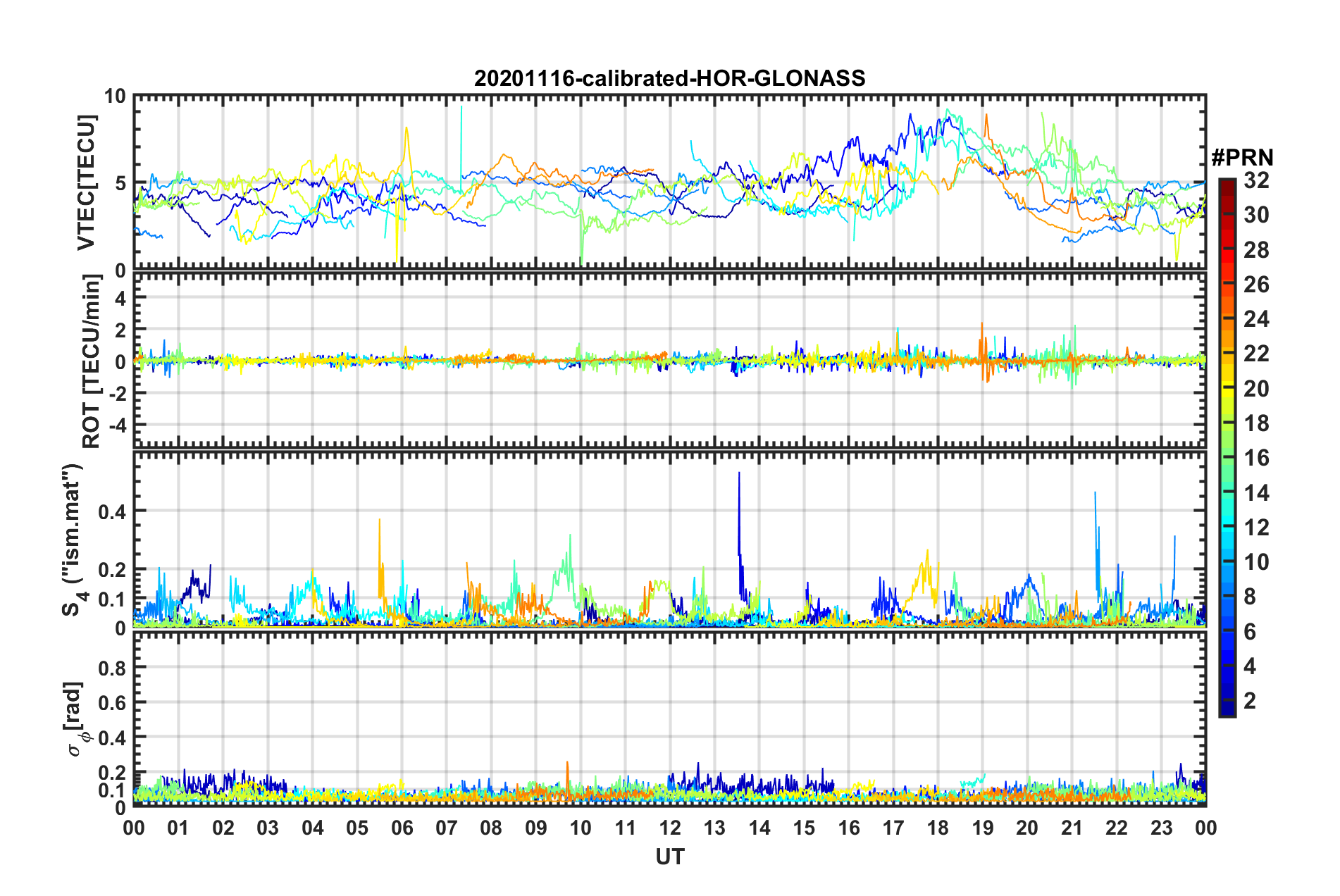
Task: Click the VTEC[TECU] axis label
Action: click(86, 182)
